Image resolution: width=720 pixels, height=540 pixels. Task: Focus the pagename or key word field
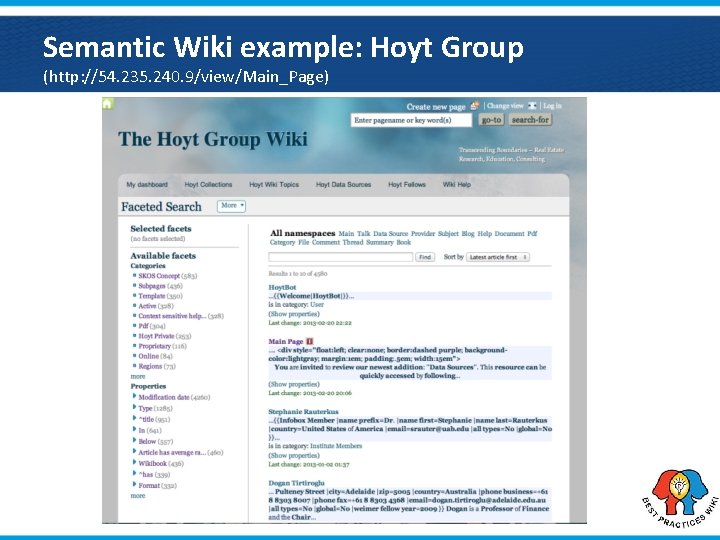coord(411,120)
